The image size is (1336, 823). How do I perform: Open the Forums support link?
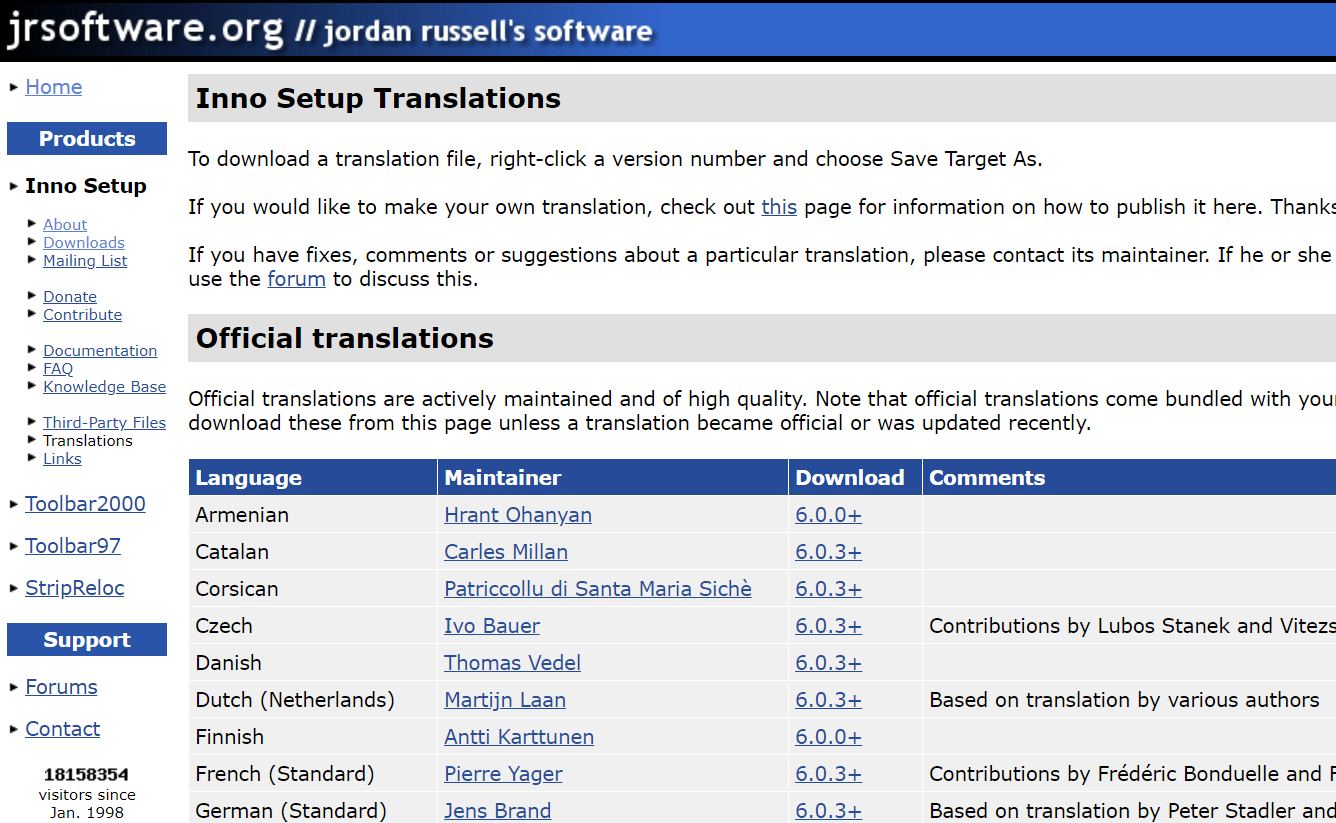pos(61,687)
